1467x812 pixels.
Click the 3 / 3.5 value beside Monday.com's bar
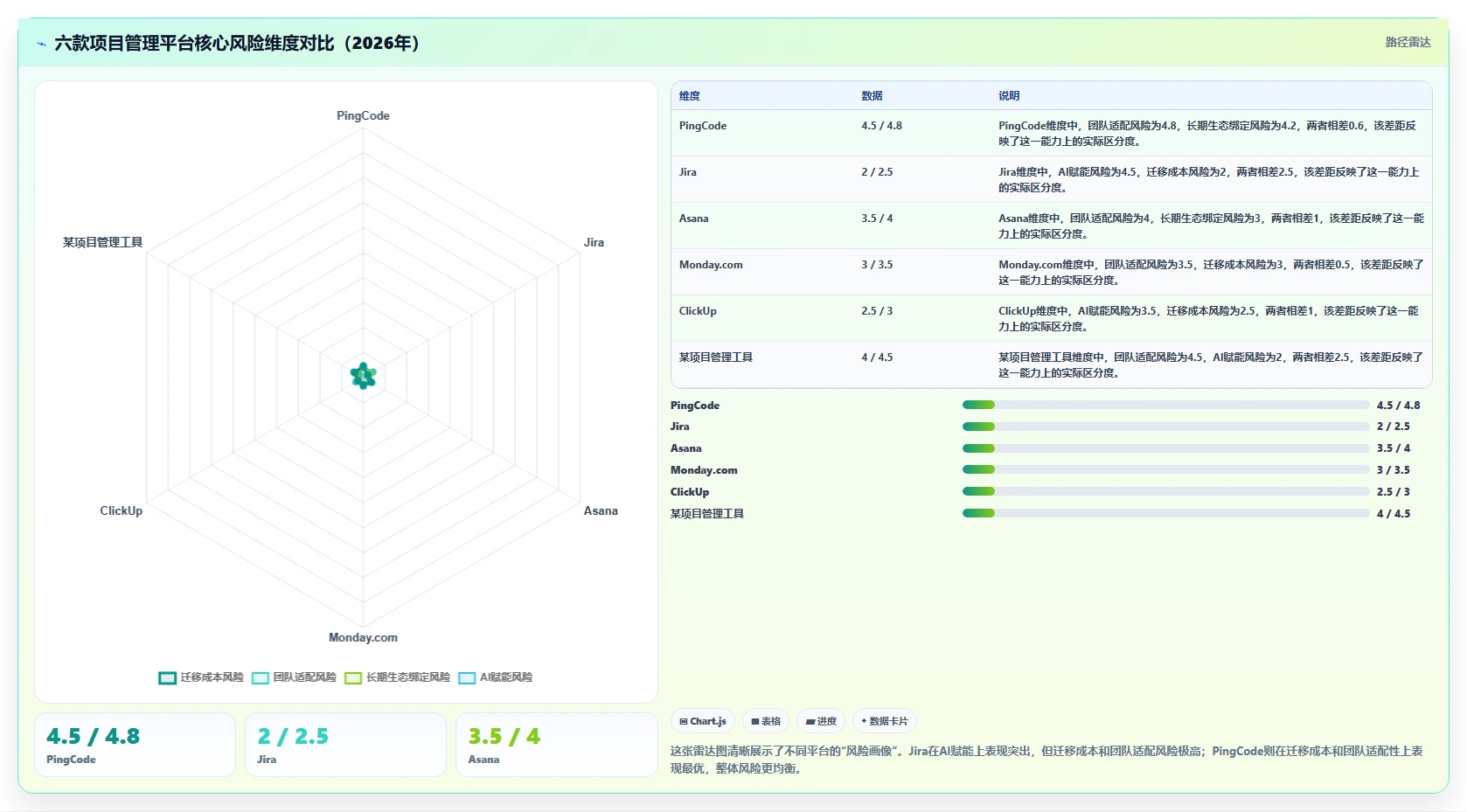[1394, 470]
